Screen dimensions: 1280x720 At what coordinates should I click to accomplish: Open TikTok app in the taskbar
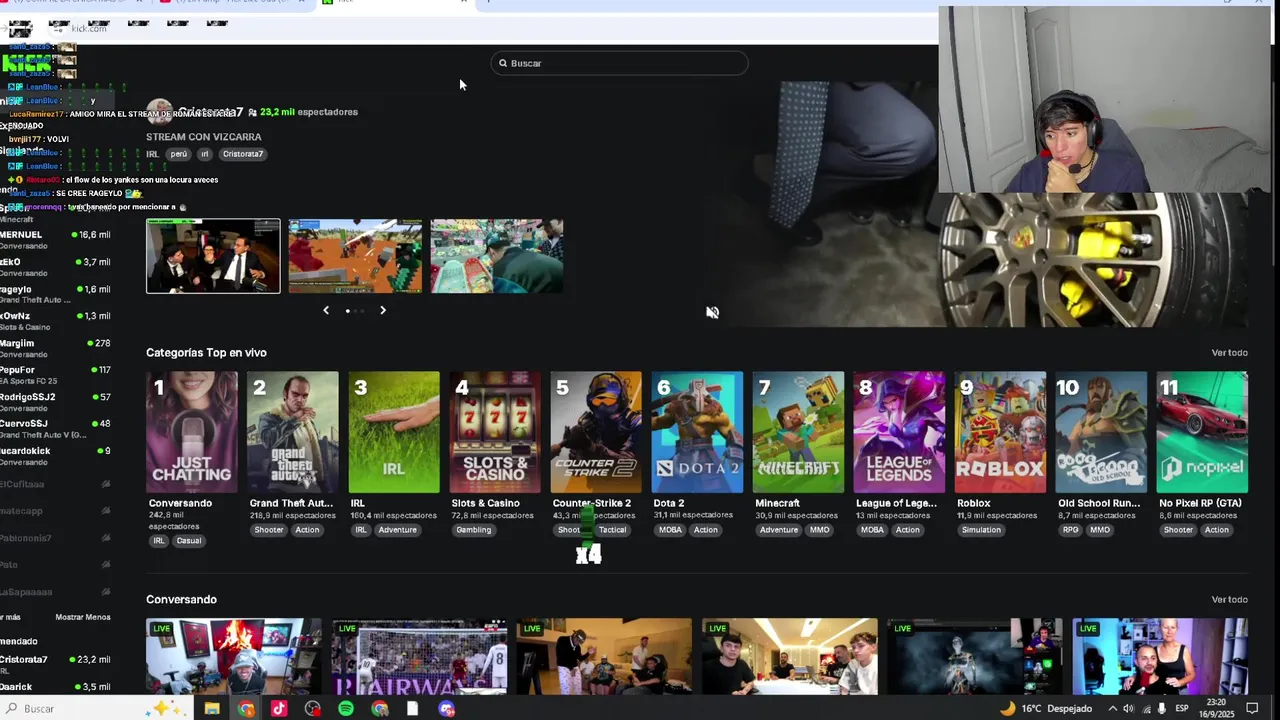pos(279,708)
